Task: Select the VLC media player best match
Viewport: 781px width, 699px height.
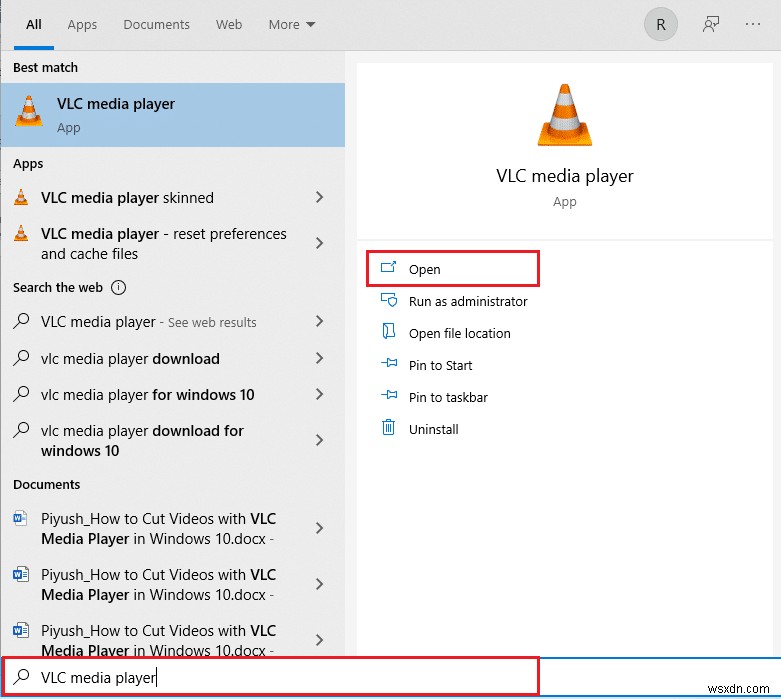Action: [x=172, y=115]
